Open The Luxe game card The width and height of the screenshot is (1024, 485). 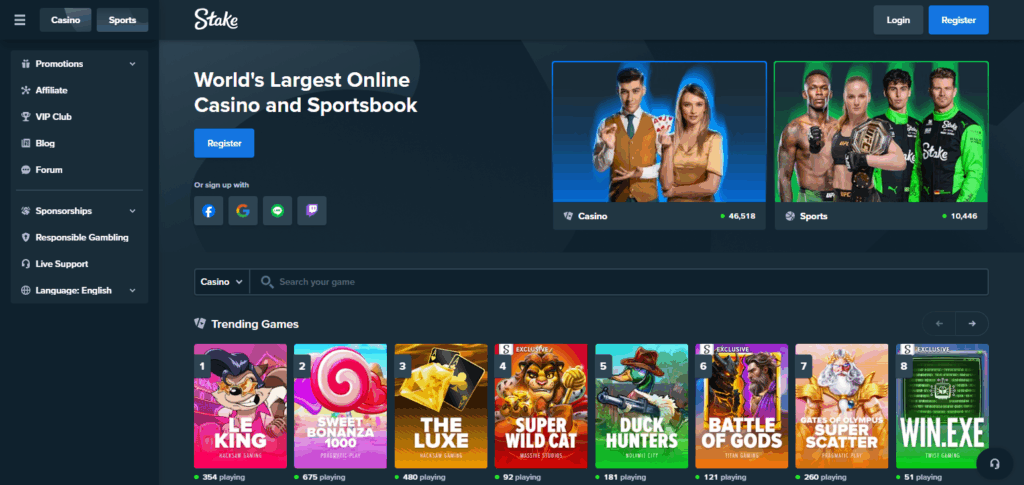click(x=441, y=406)
